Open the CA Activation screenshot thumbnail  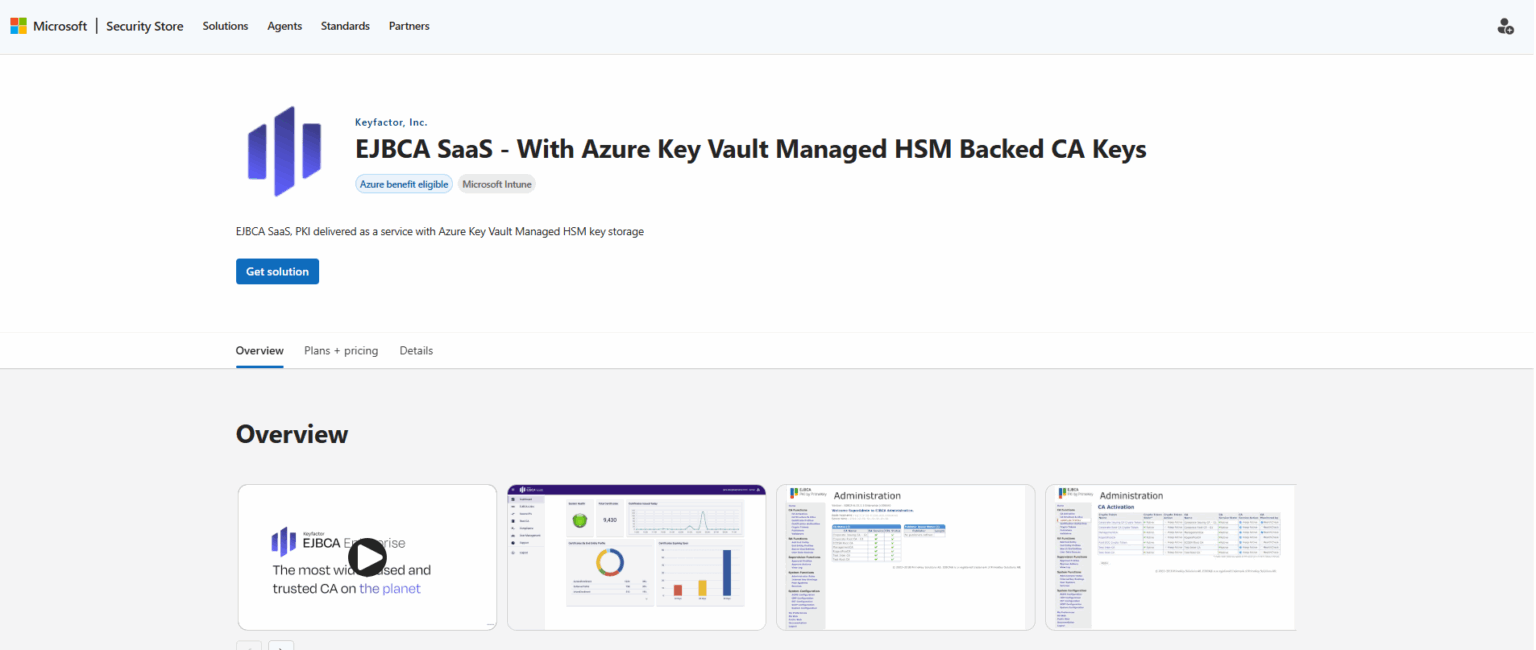[x=1170, y=557]
